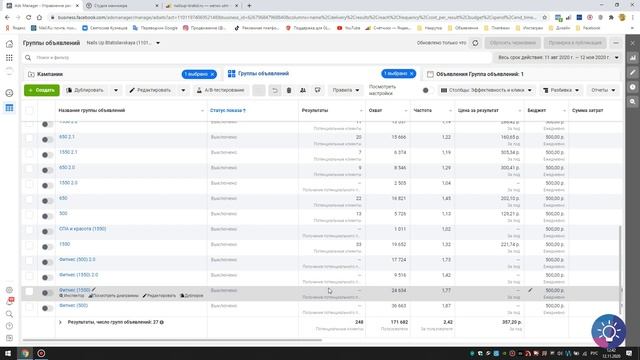Close the right dark side panel with X
Viewport: 640px width, 360px height.
(633, 43)
